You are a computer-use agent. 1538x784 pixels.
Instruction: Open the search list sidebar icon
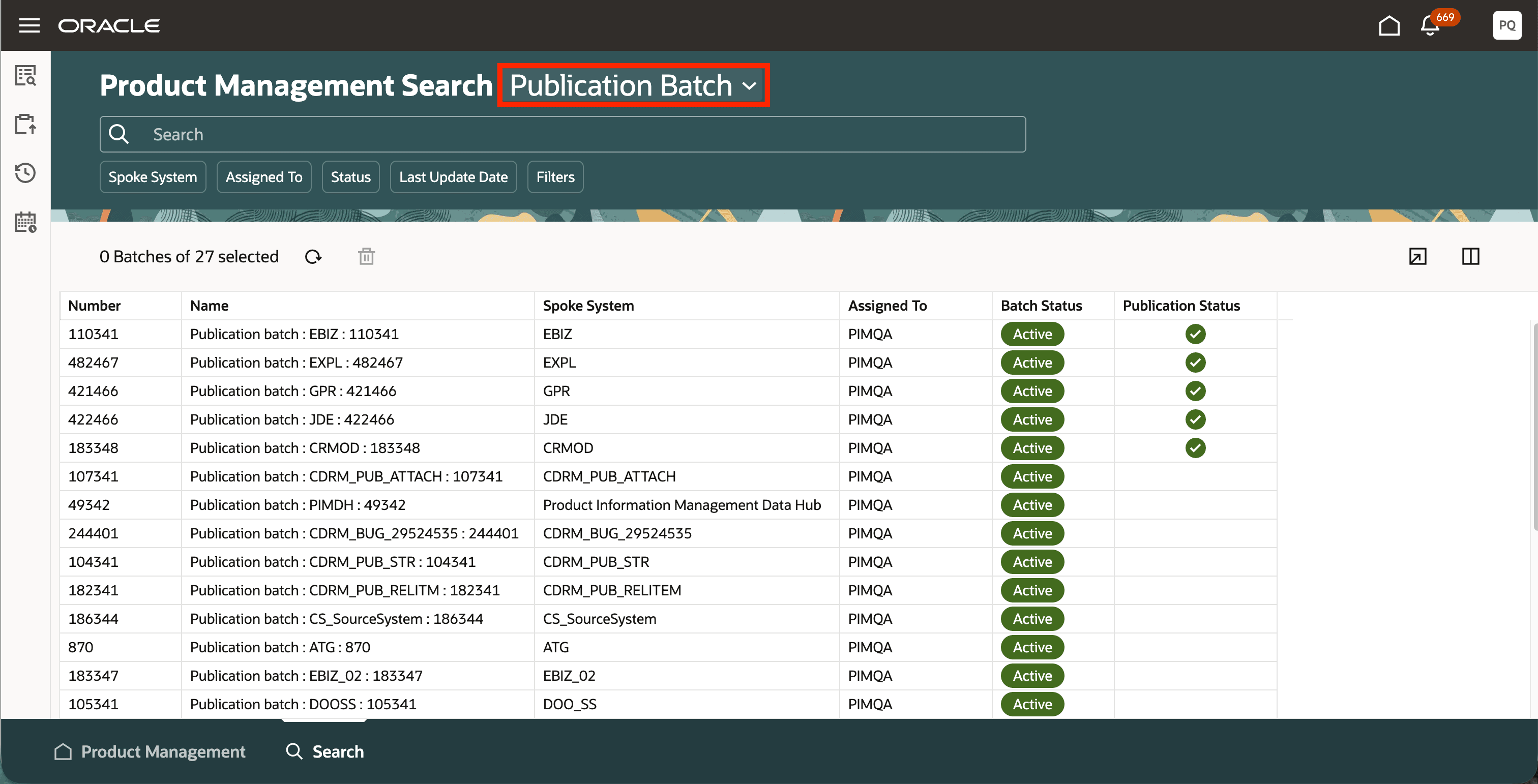[25, 76]
